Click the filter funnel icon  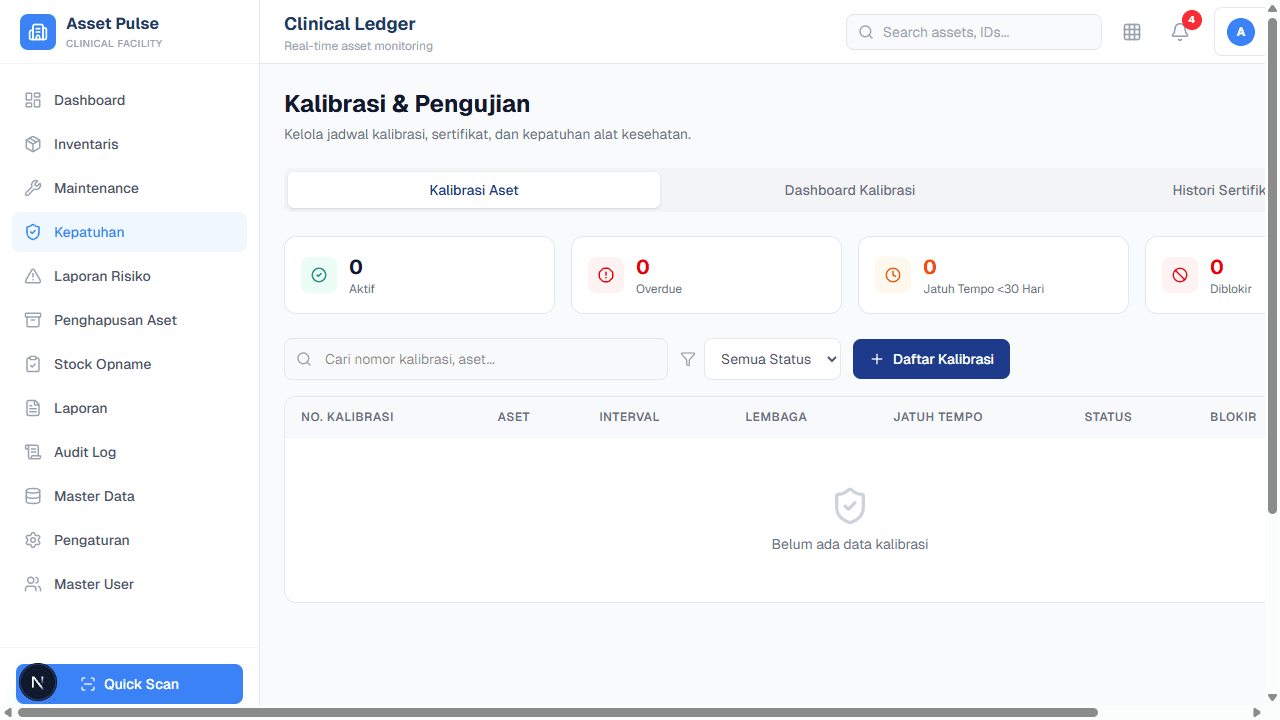click(688, 359)
